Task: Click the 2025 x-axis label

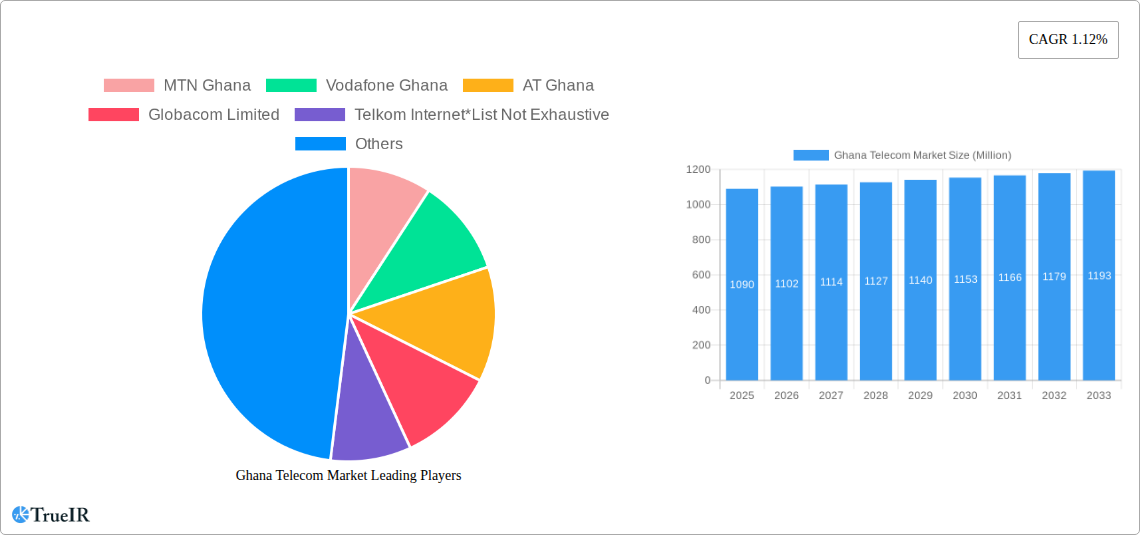Action: (x=742, y=395)
